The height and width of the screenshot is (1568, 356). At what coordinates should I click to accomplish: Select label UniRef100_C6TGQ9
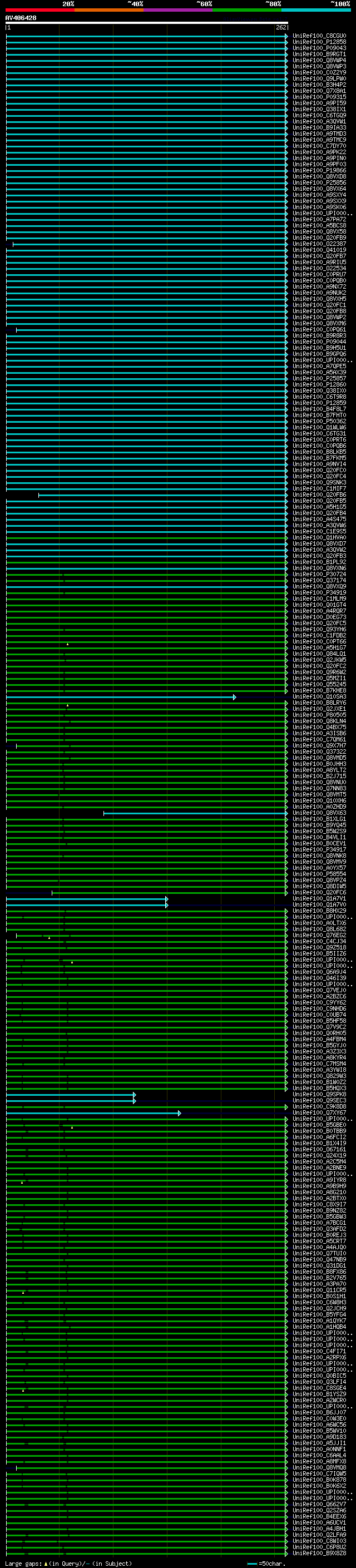319,116
